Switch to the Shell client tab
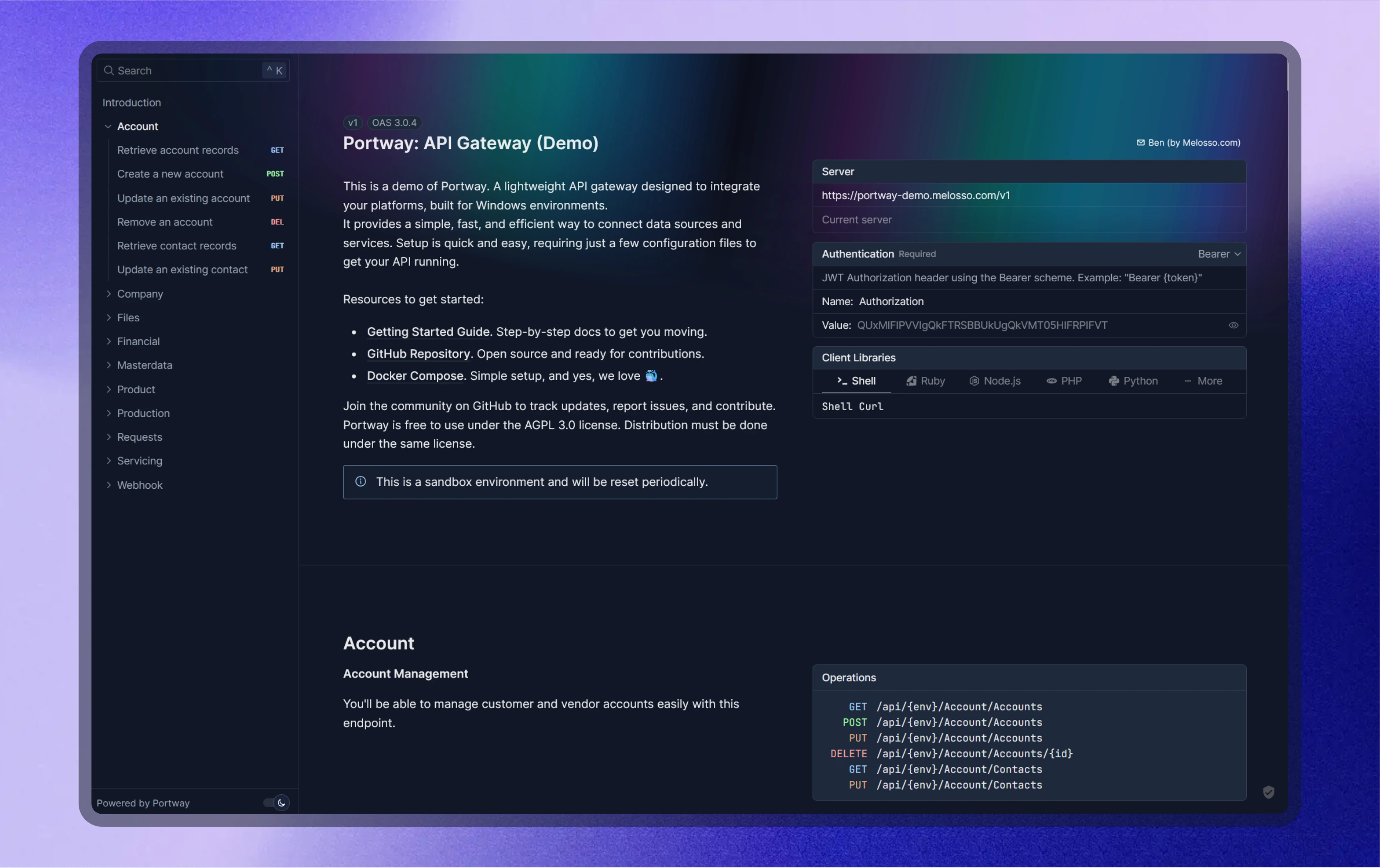The width and height of the screenshot is (1380, 868). [856, 381]
